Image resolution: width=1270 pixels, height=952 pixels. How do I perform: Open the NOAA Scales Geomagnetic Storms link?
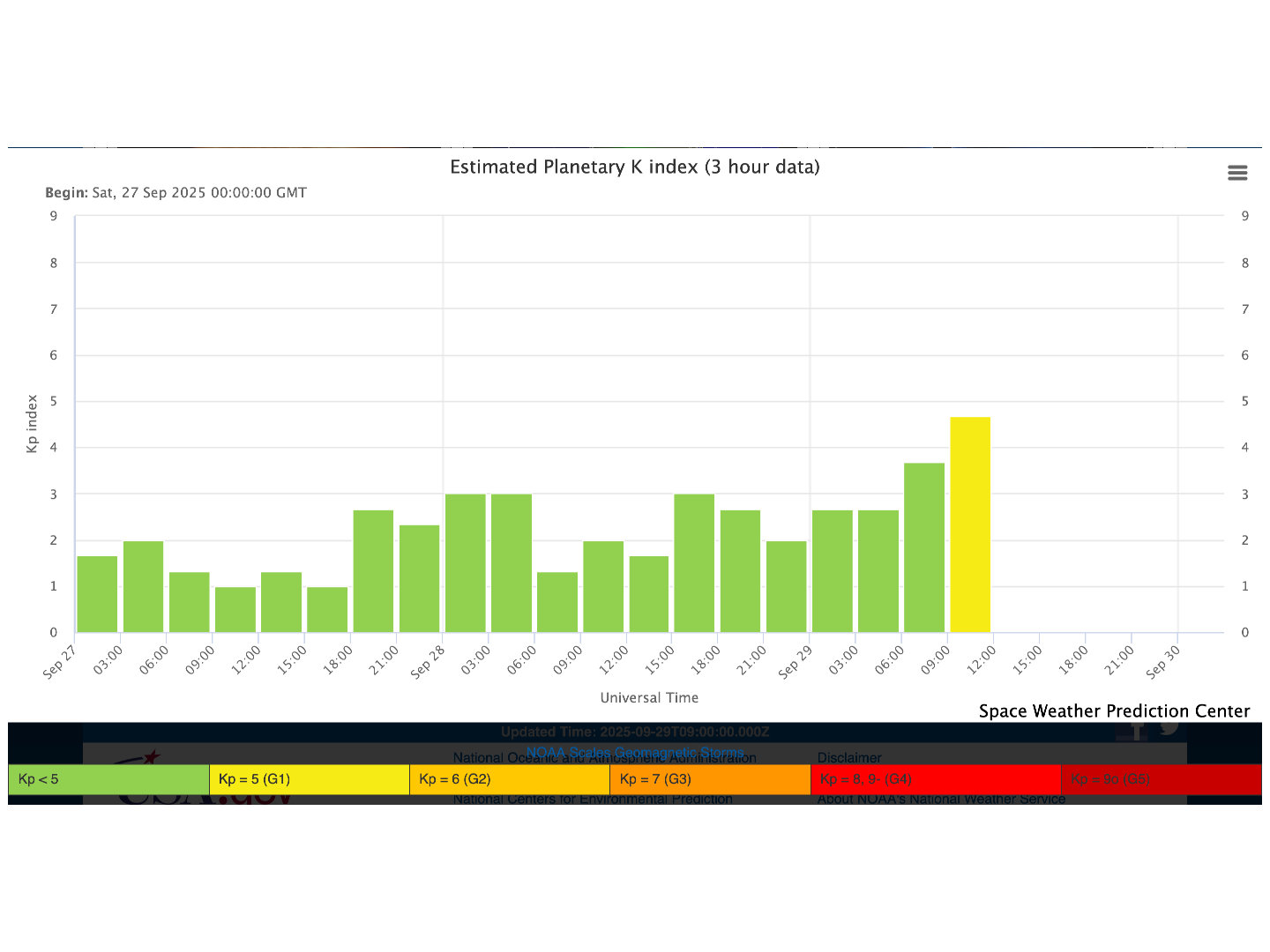tap(635, 752)
